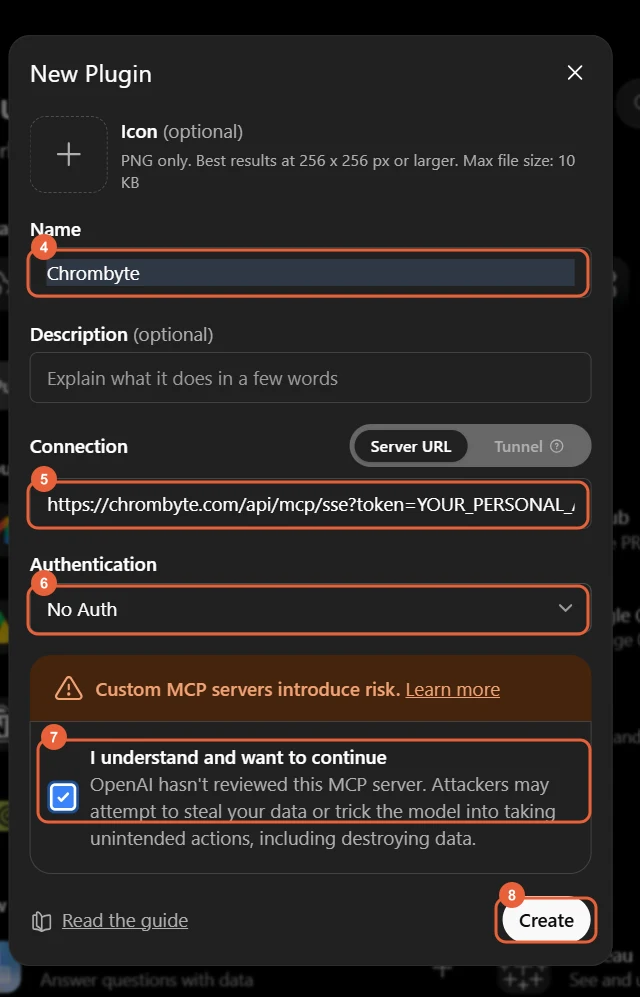
Task: Open the Authentication dropdown showing No Auth
Action: (310, 609)
